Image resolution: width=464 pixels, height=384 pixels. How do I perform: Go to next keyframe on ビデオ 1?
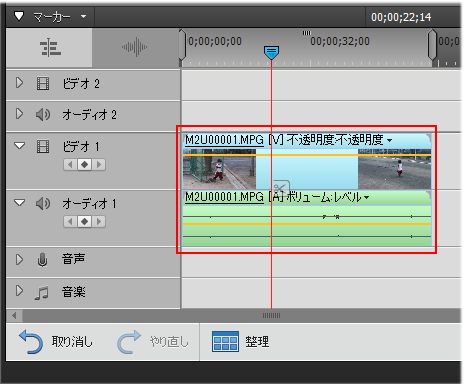click(99, 164)
